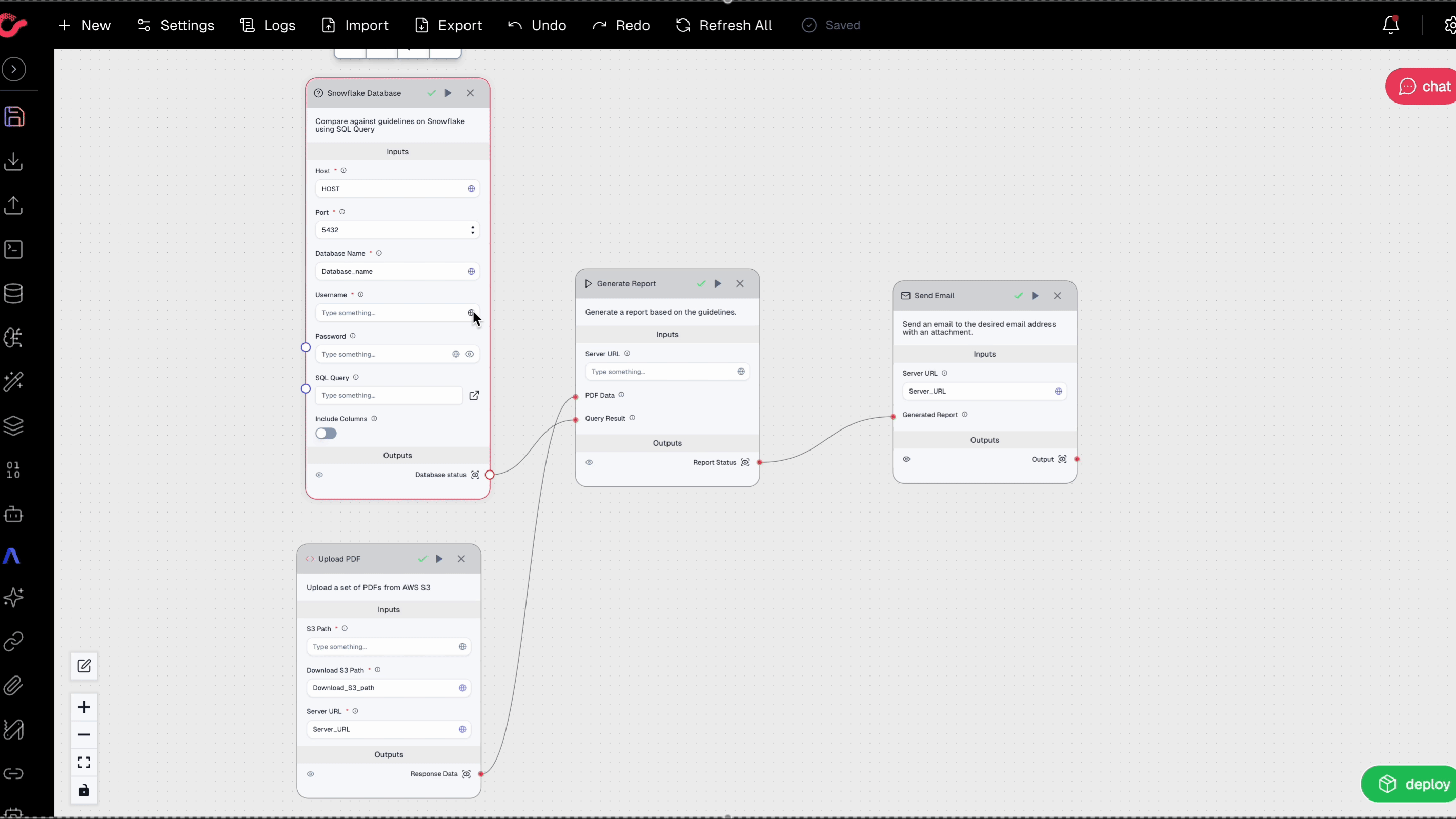Toggle the canvas lock icon

pyautogui.click(x=84, y=790)
